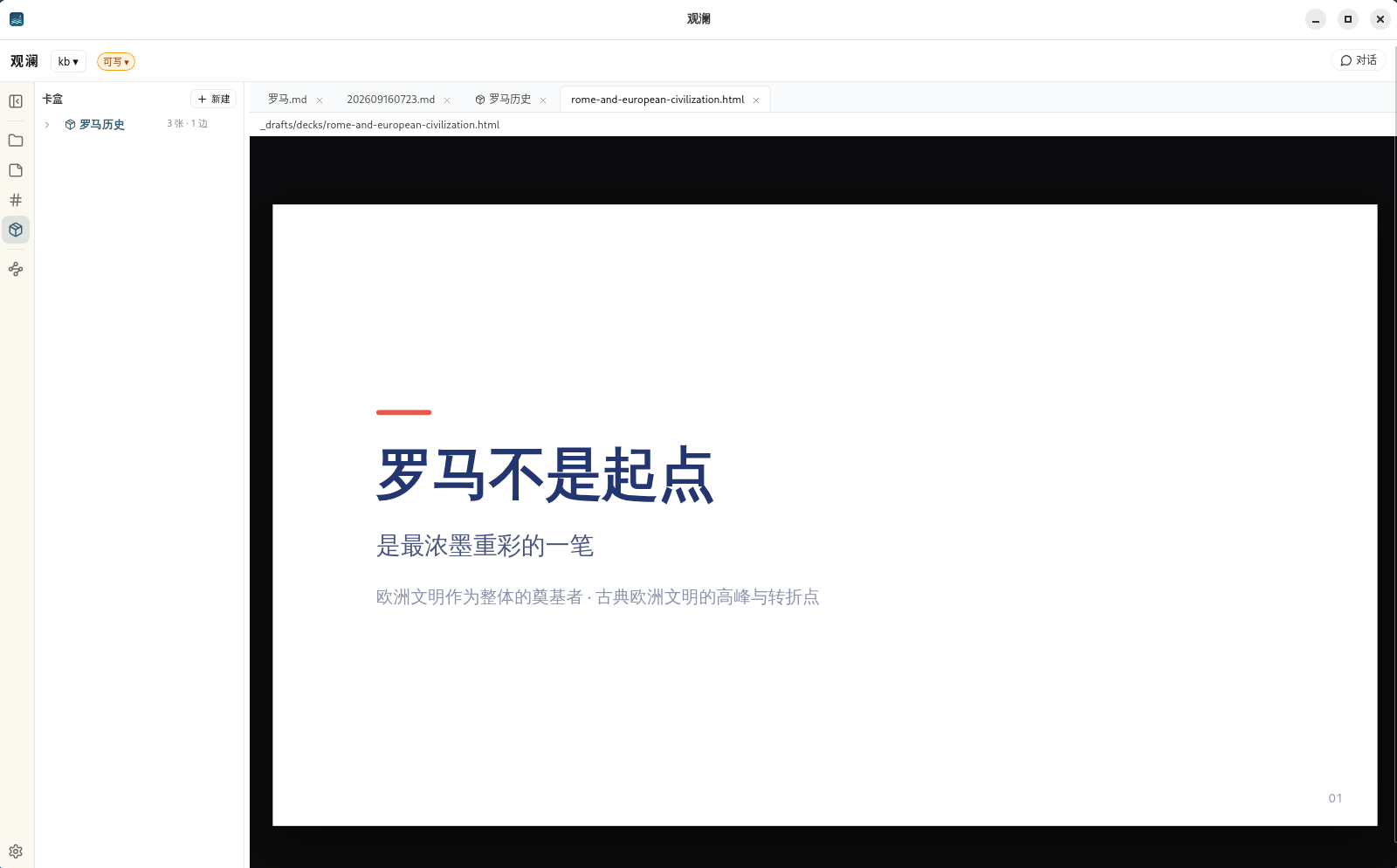Close the 罗马.md tab
Viewport: 1397px width, 868px height.
(x=320, y=100)
